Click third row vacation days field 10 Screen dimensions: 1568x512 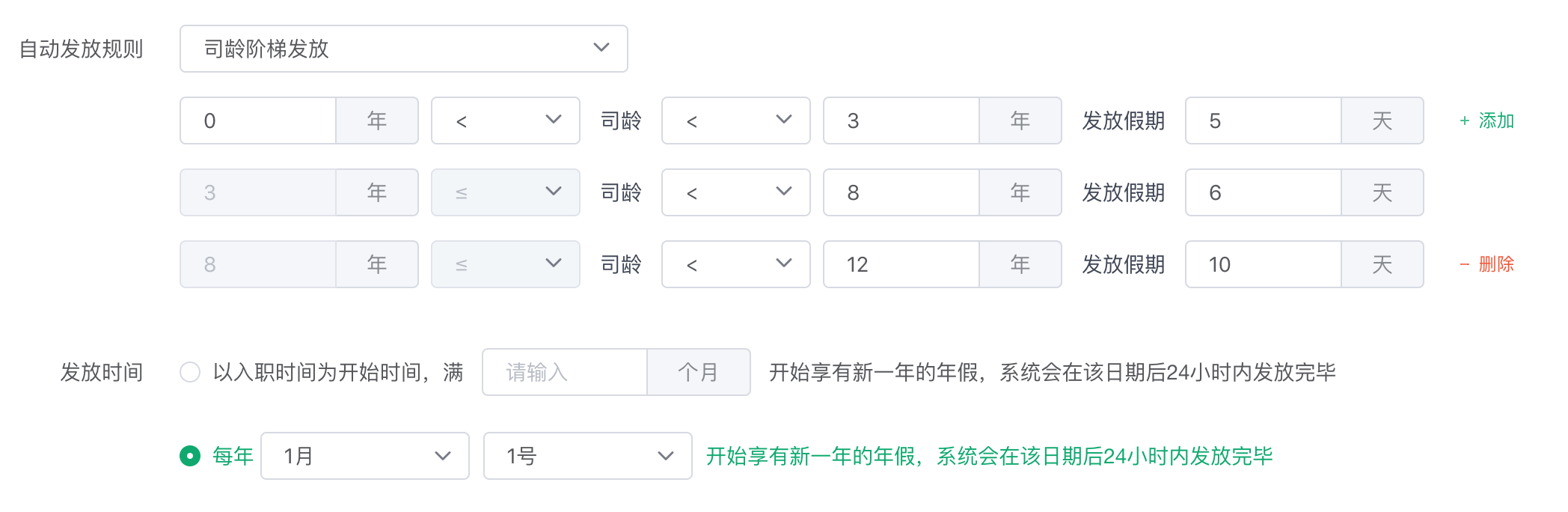coord(1264,264)
